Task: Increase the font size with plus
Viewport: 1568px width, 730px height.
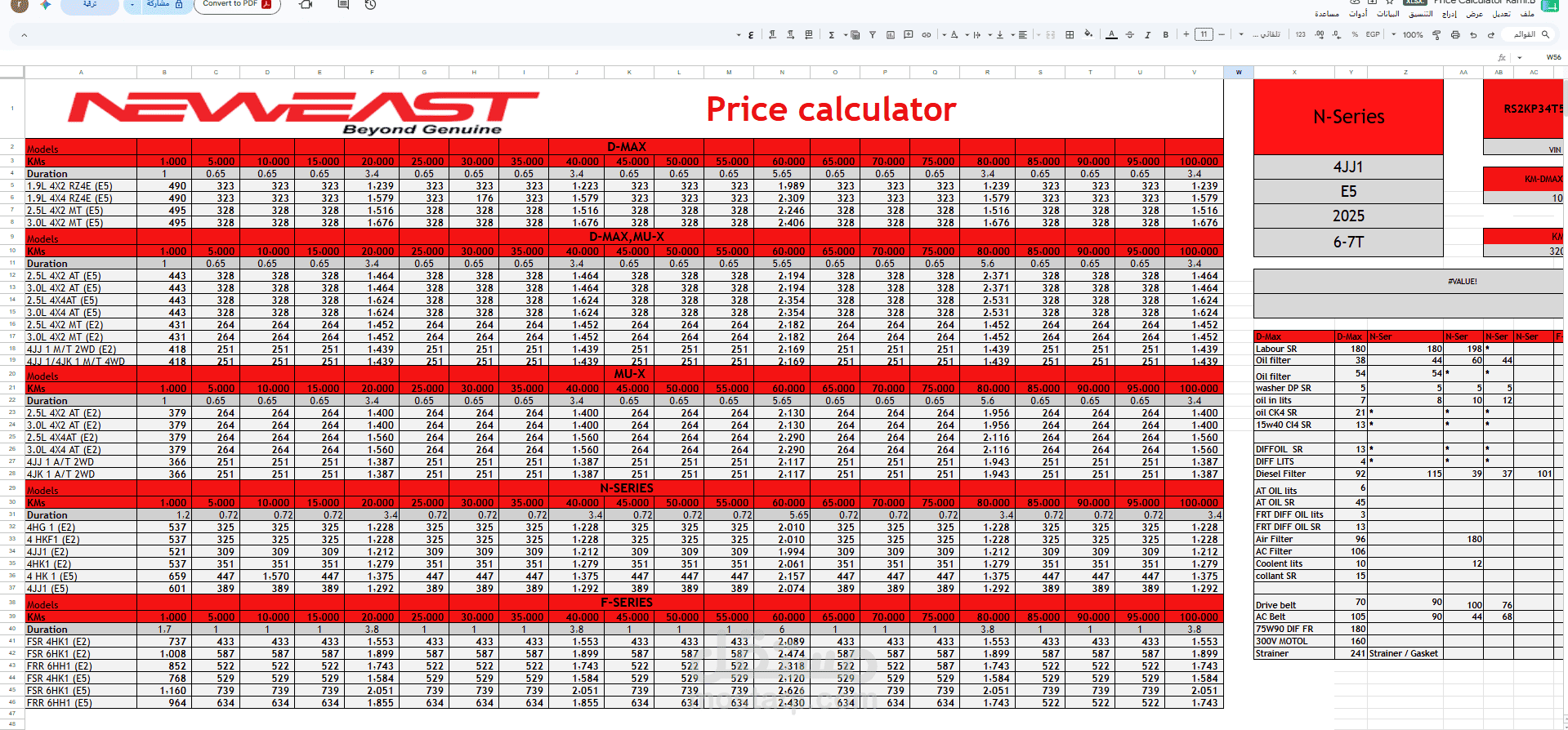Action: pos(1186,35)
